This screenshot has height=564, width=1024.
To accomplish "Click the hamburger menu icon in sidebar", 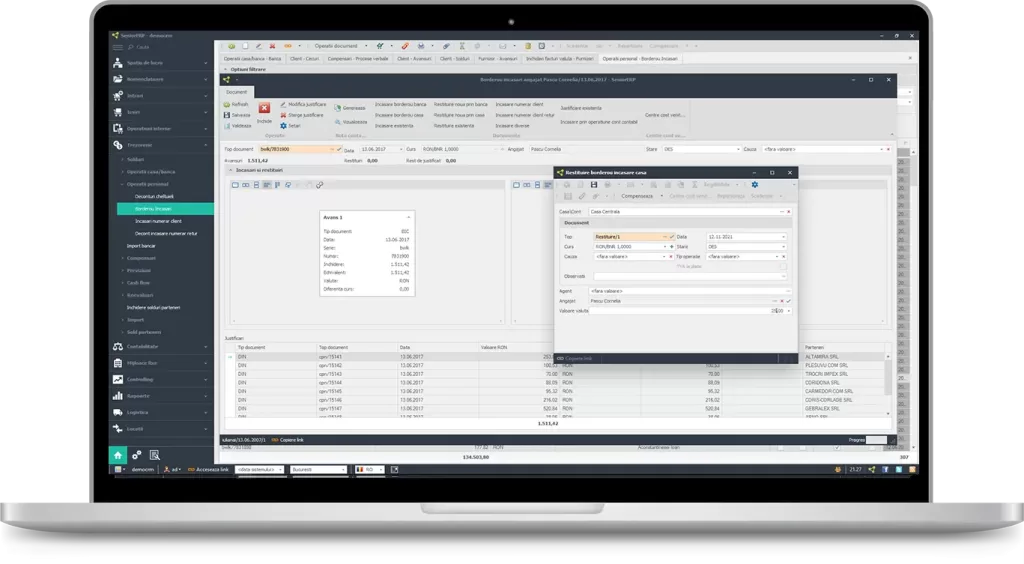I will pyautogui.click(x=118, y=47).
